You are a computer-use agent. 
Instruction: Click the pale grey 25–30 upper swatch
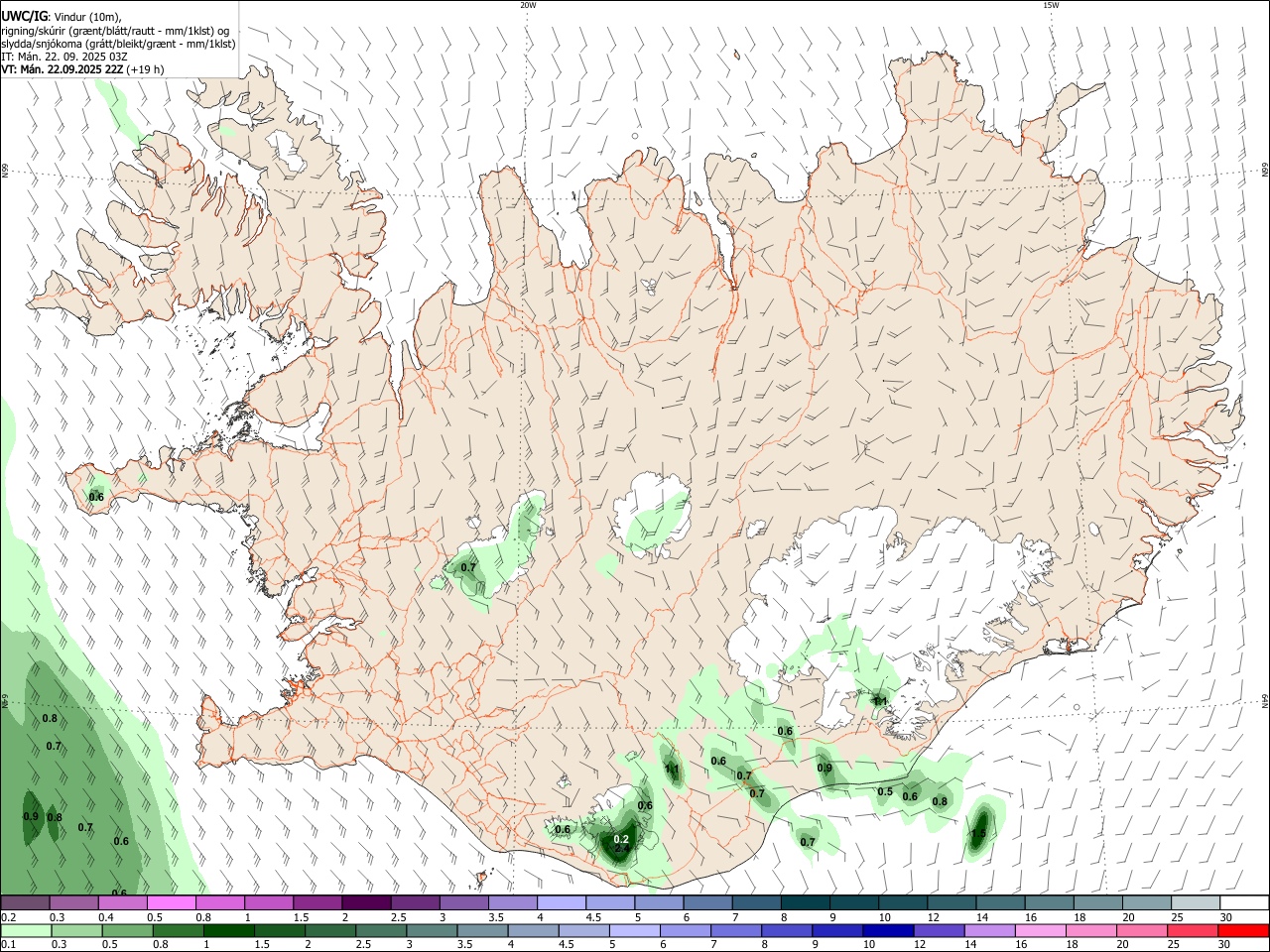pos(1195,902)
